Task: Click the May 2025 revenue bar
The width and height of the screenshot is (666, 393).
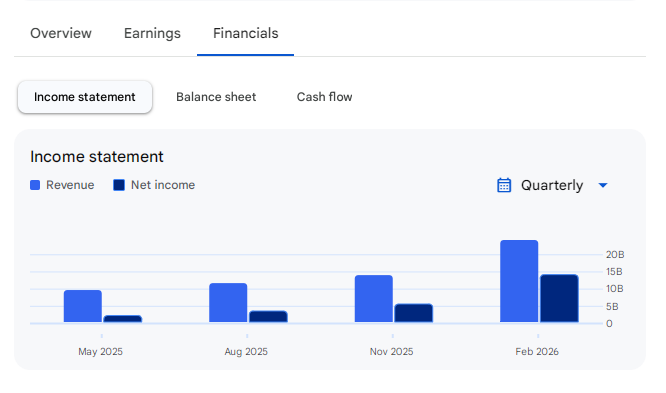Action: [83, 306]
